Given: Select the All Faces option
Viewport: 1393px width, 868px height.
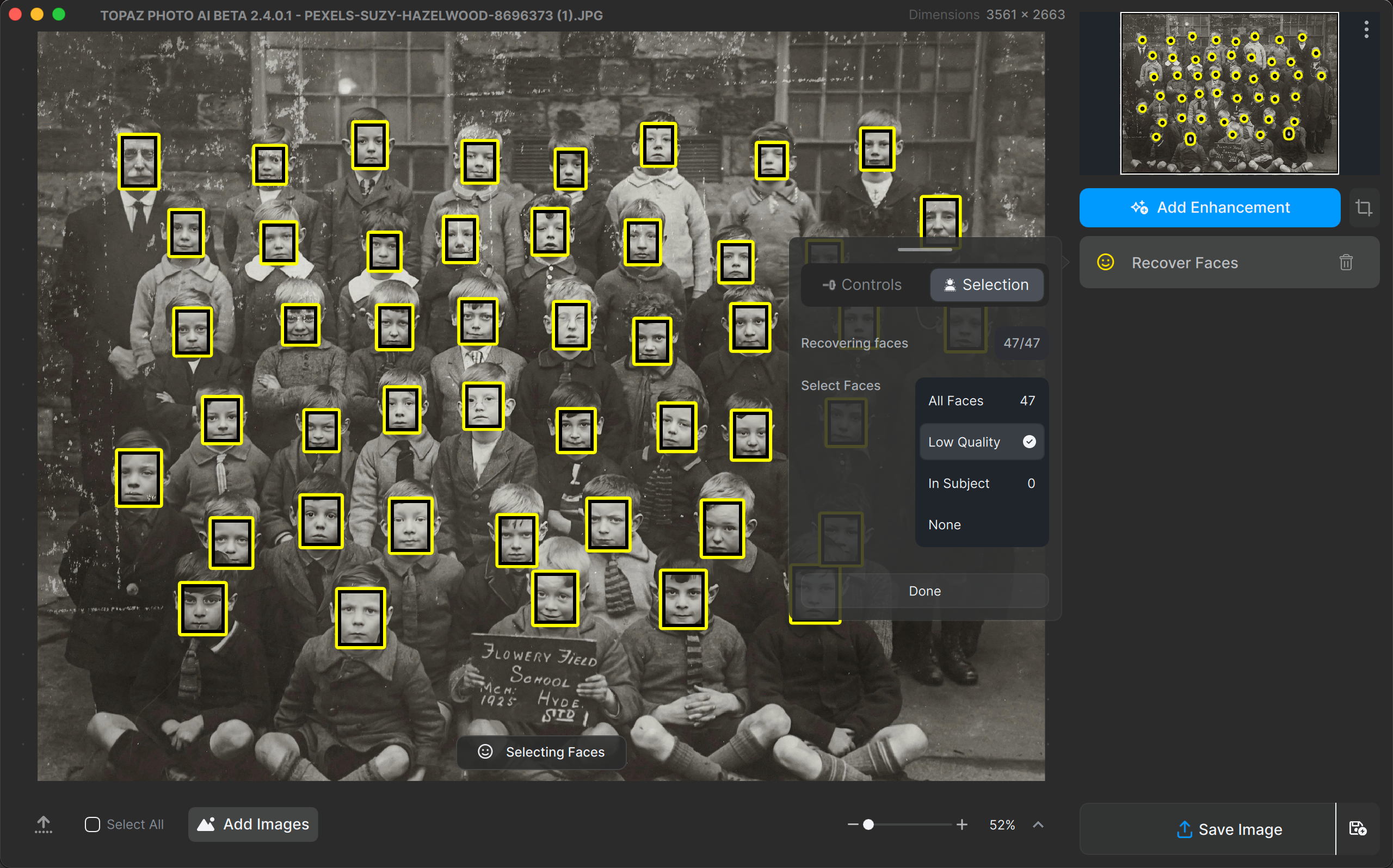Looking at the screenshot, I should click(x=981, y=401).
